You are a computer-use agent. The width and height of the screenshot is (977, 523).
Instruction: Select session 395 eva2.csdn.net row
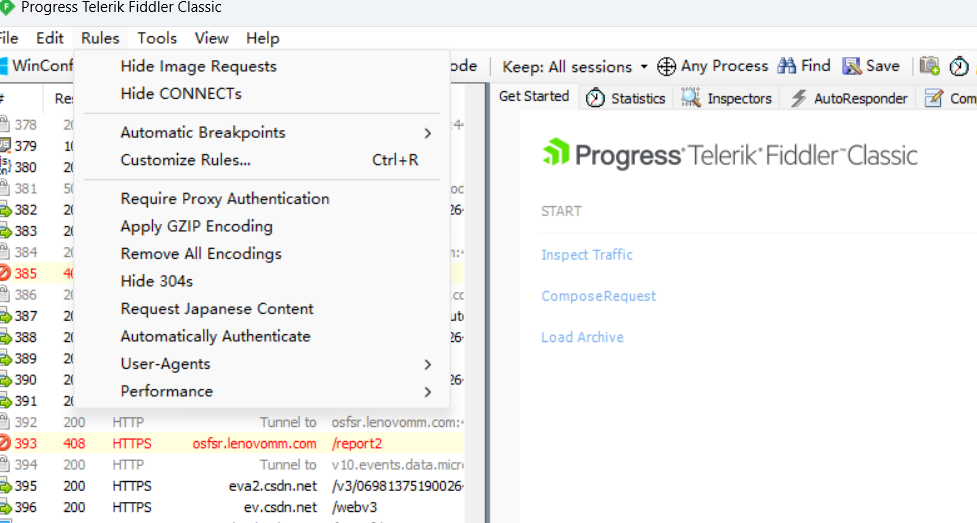point(232,486)
